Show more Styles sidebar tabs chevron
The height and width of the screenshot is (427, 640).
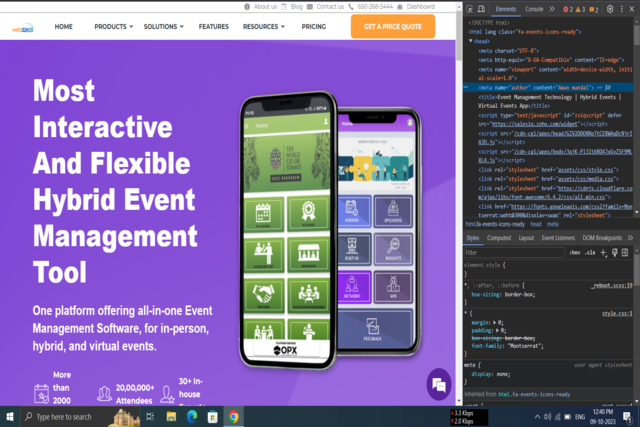click(x=631, y=238)
